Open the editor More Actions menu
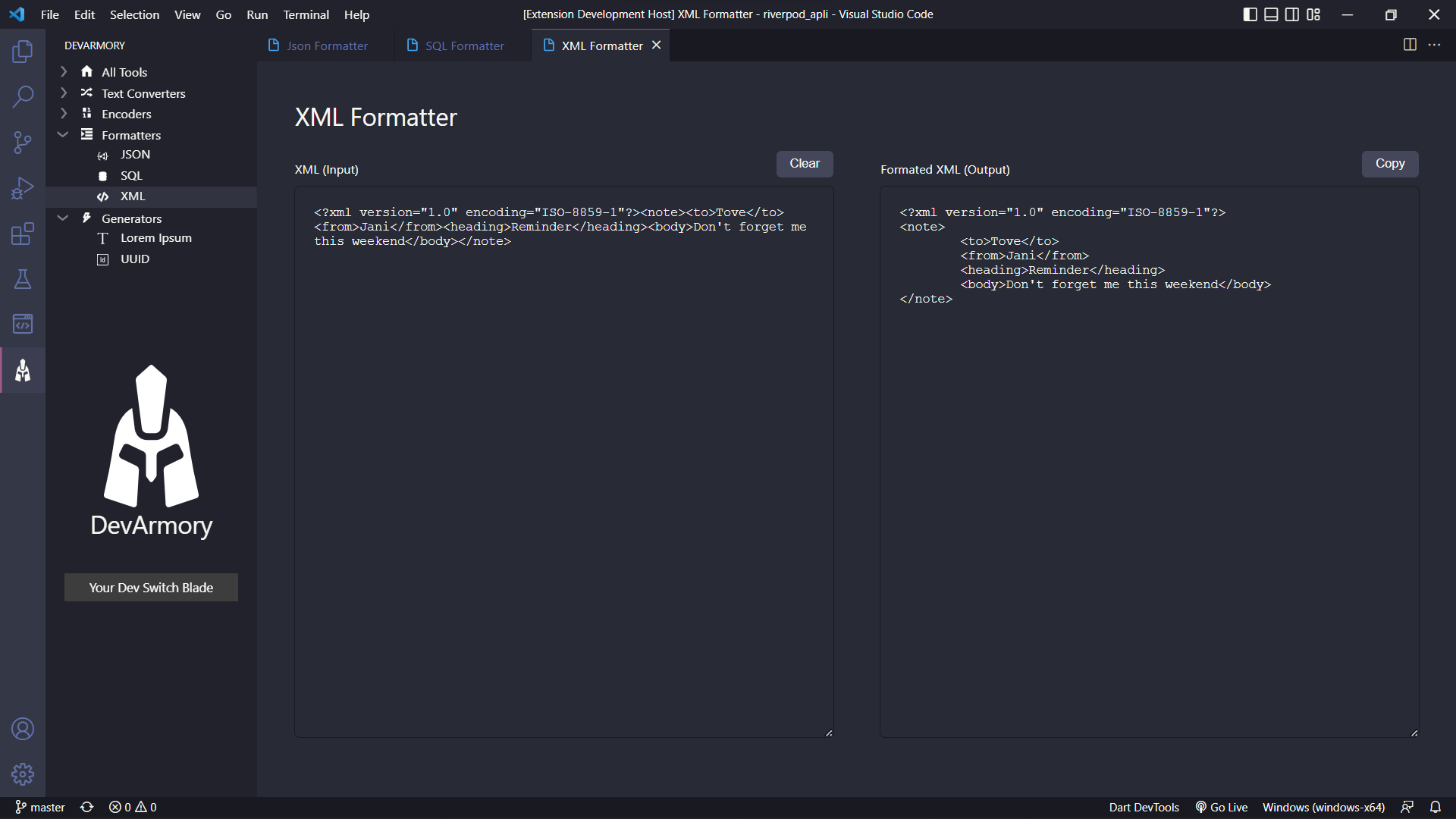The image size is (1456, 819). pyautogui.click(x=1434, y=45)
